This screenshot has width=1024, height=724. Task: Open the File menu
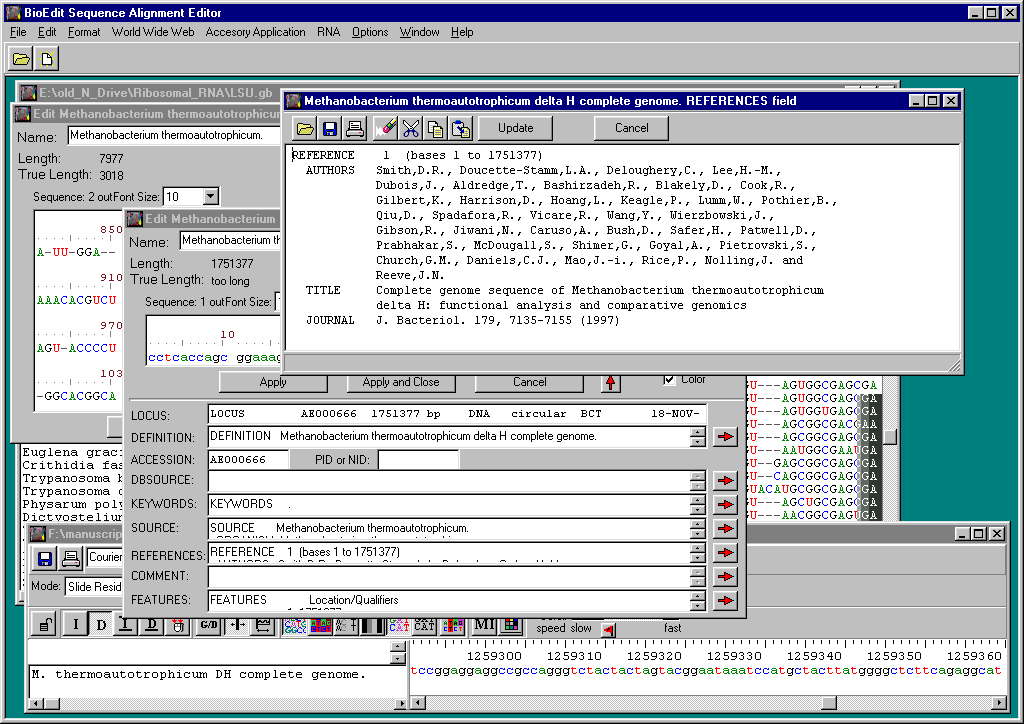18,32
